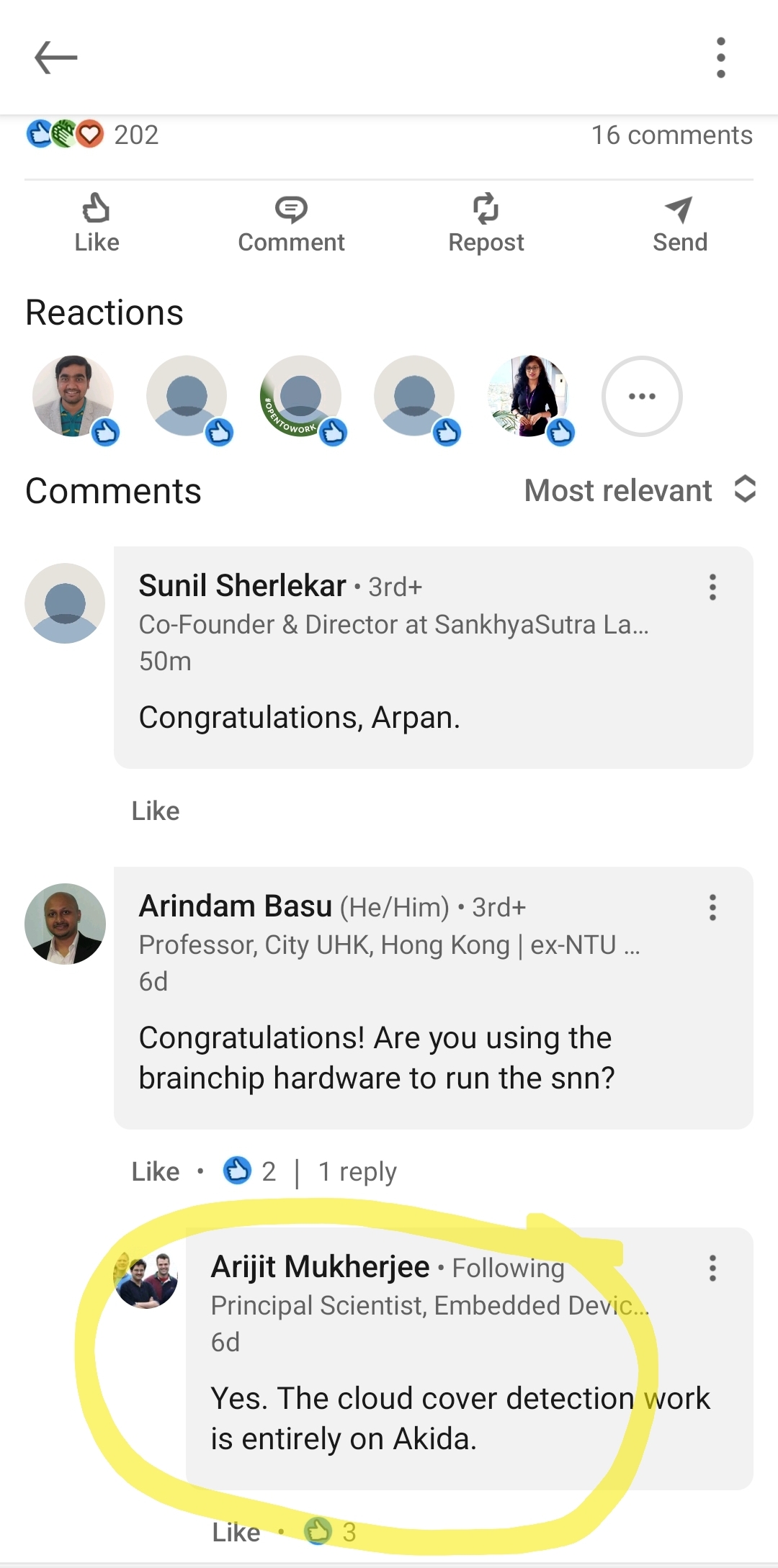Screen dimensions: 778x1568
Task: Tap the back arrow icon
Action: pos(55,58)
